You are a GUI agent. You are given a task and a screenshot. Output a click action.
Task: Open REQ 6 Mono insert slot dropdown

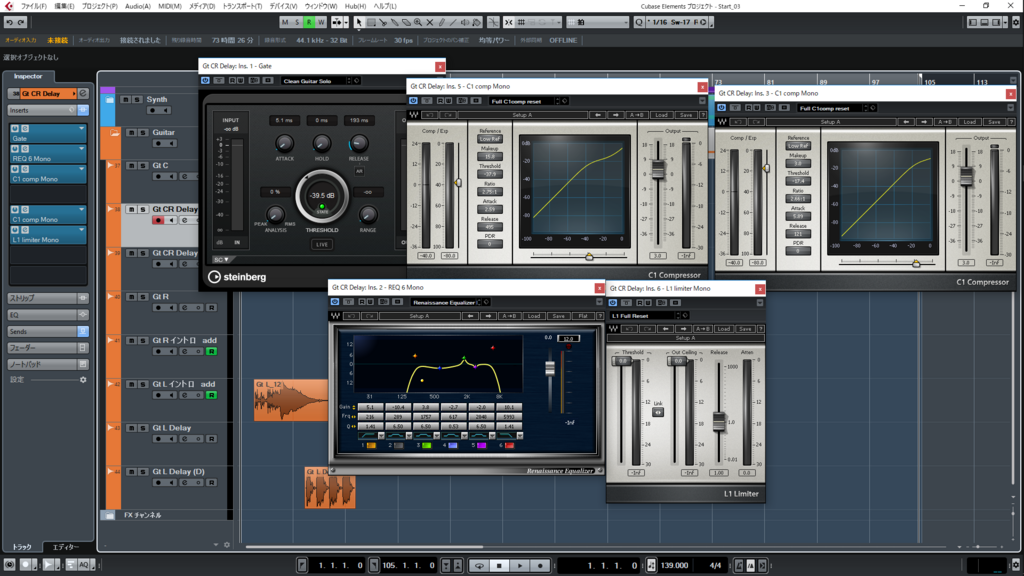pos(82,149)
